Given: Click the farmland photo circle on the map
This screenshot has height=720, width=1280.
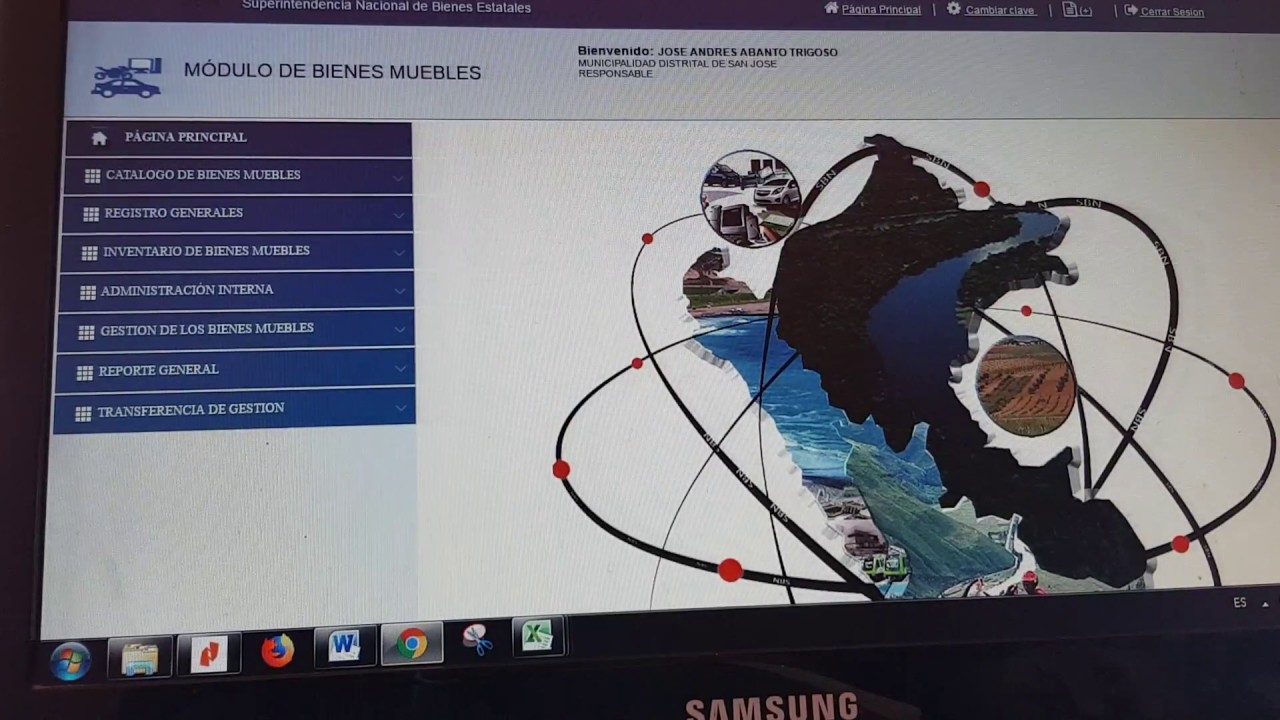Looking at the screenshot, I should point(1025,386).
